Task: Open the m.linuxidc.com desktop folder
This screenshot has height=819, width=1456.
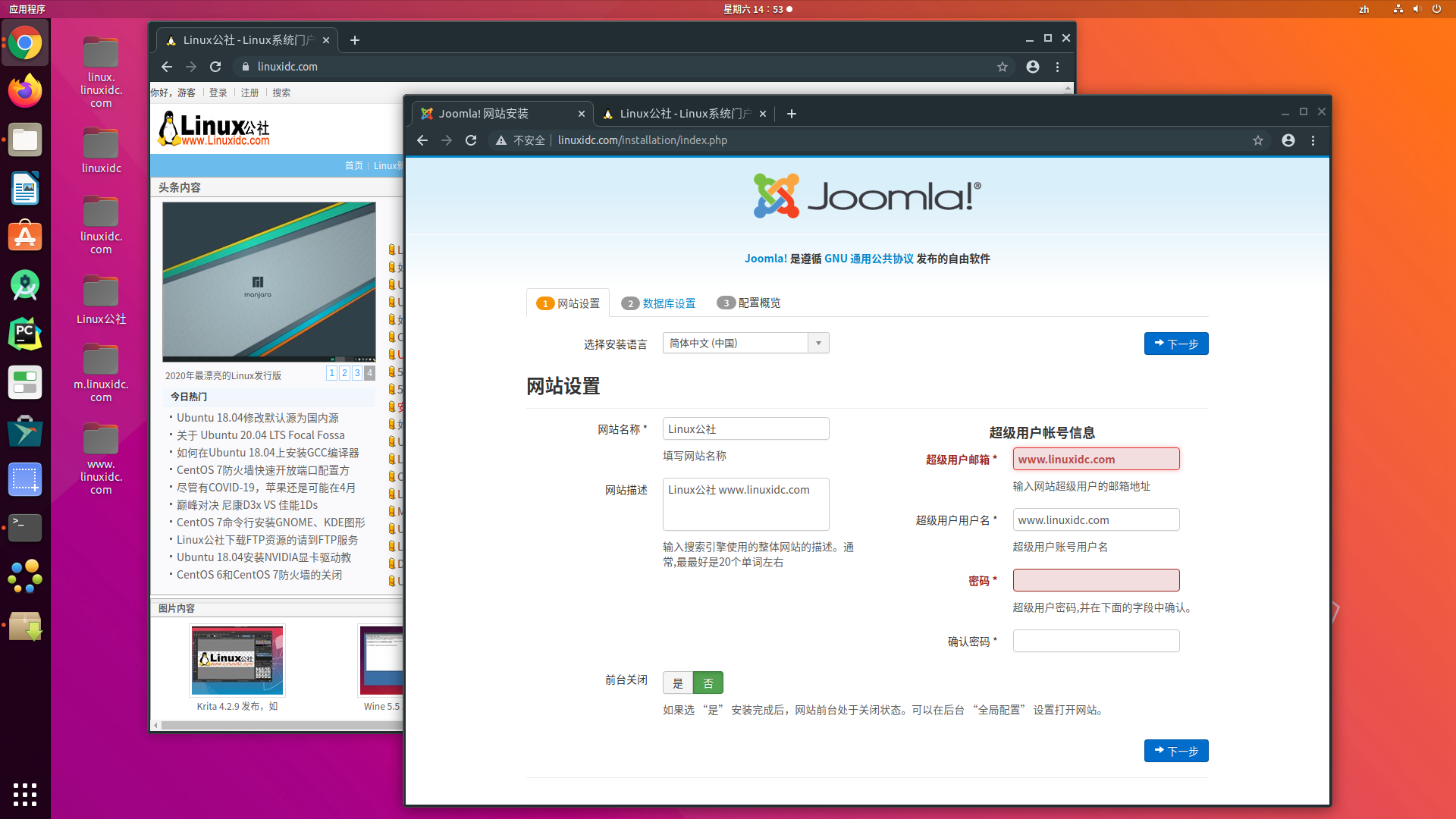Action: coord(101,372)
